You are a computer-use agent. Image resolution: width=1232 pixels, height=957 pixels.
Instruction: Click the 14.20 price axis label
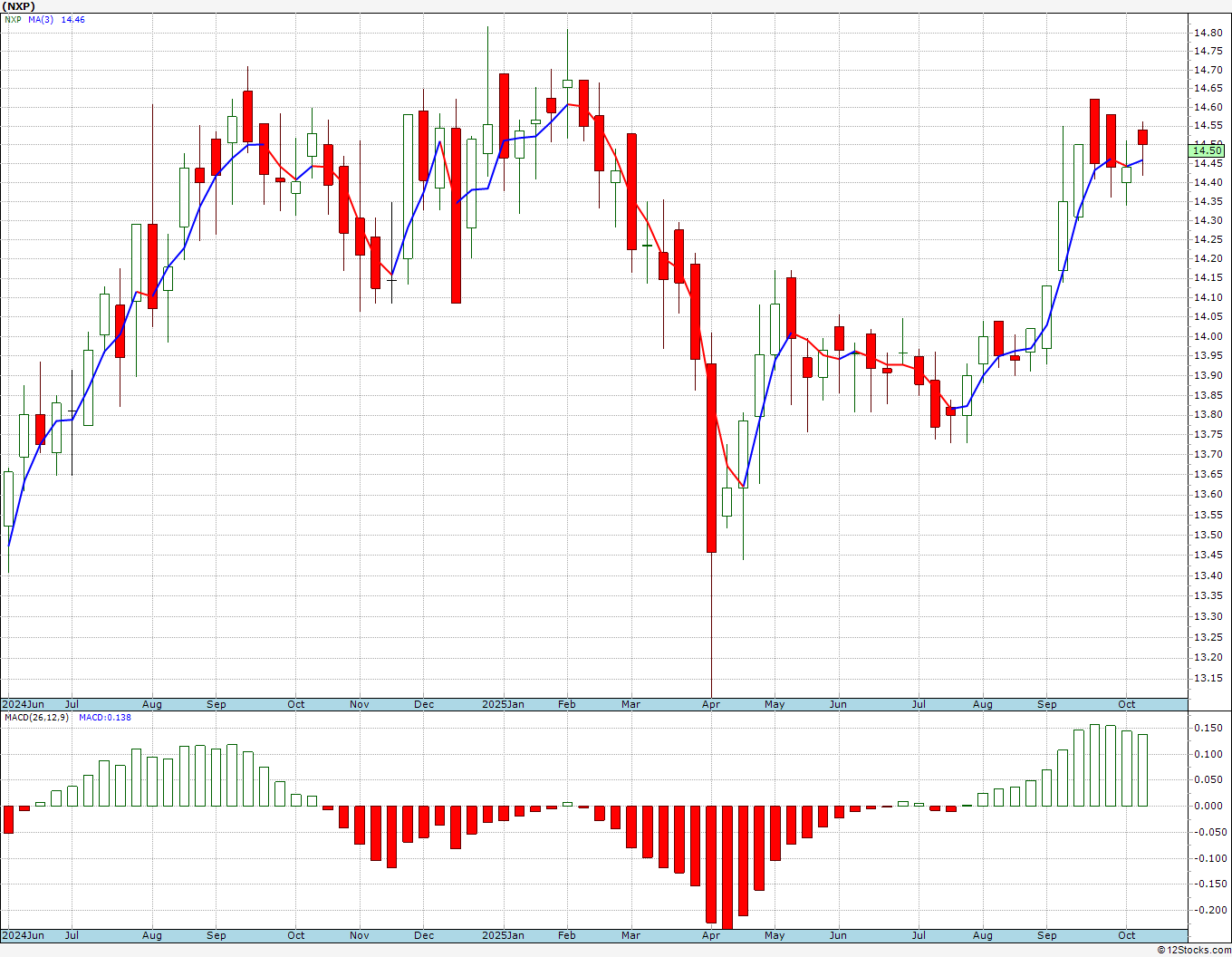click(1208, 258)
